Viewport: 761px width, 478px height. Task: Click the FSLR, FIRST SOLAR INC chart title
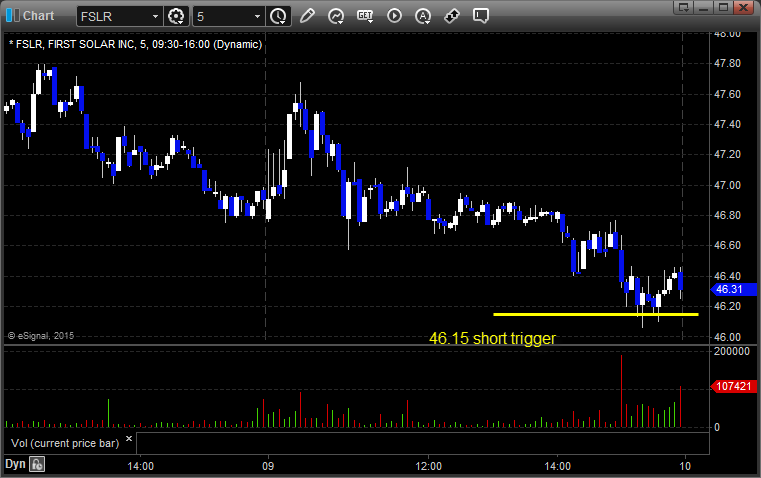135,44
